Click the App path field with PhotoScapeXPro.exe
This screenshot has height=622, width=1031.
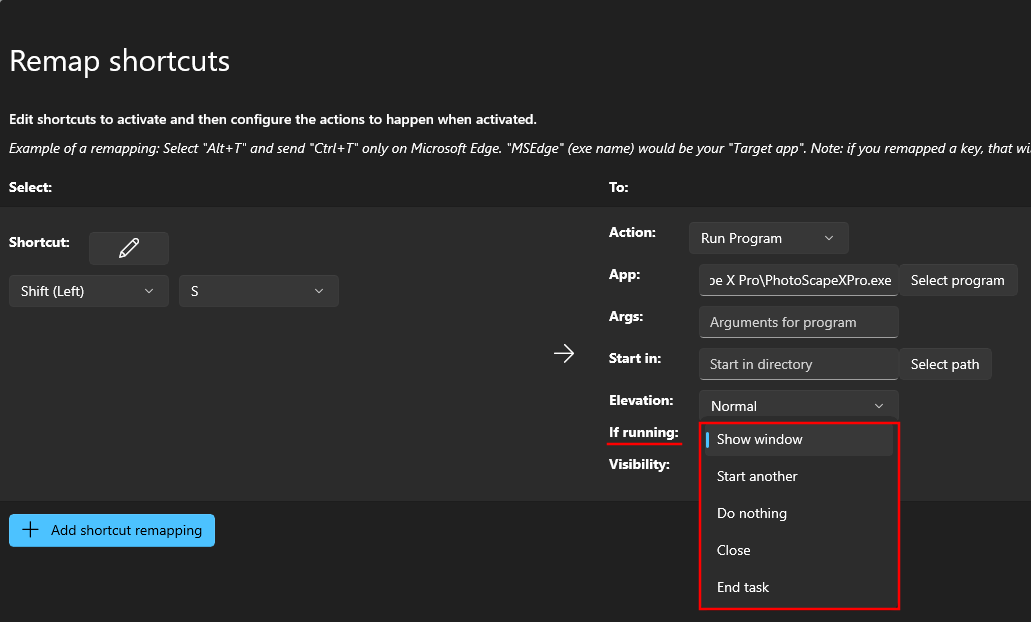click(x=798, y=280)
